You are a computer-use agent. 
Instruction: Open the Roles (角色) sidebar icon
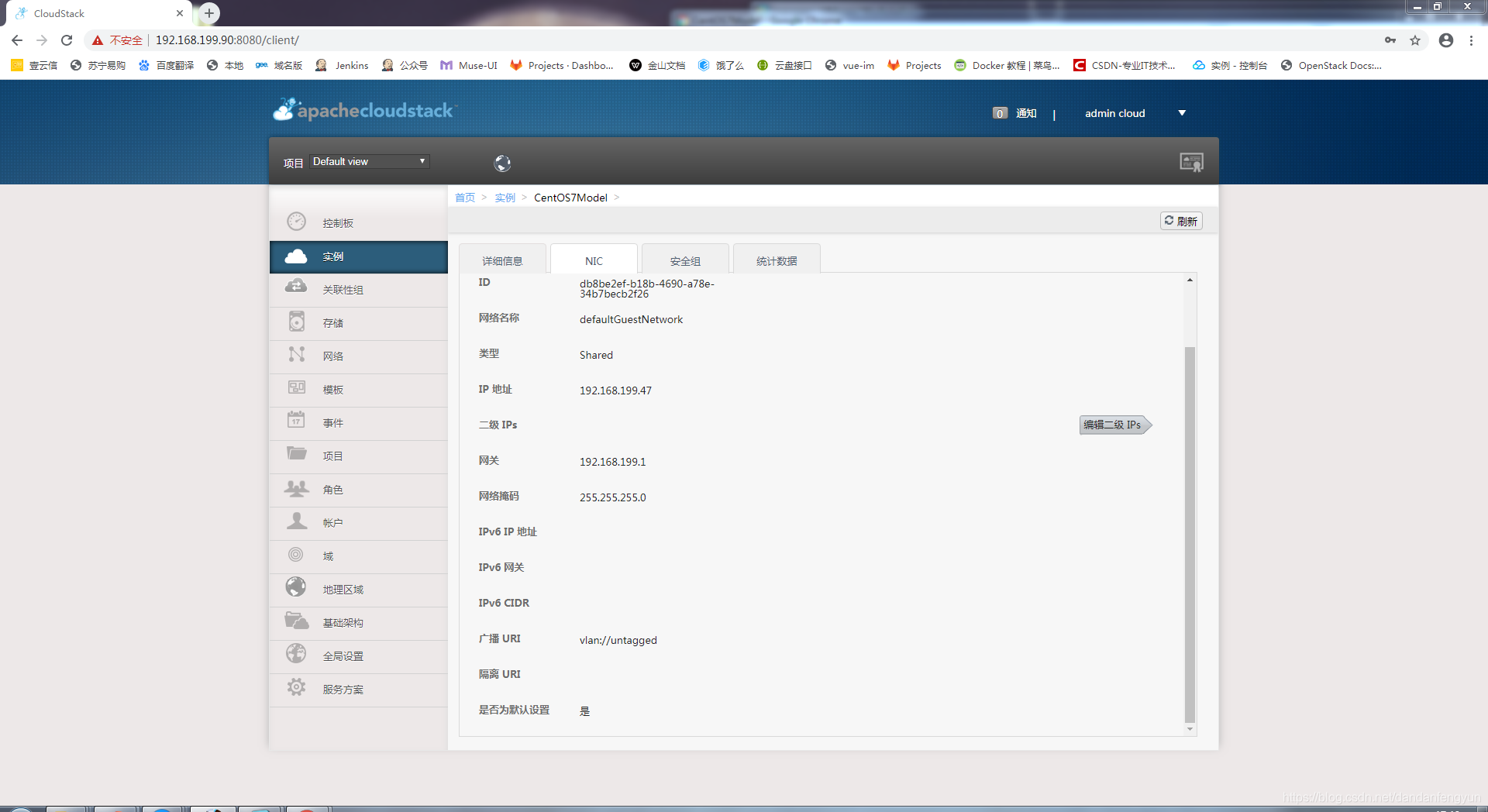[x=296, y=488]
